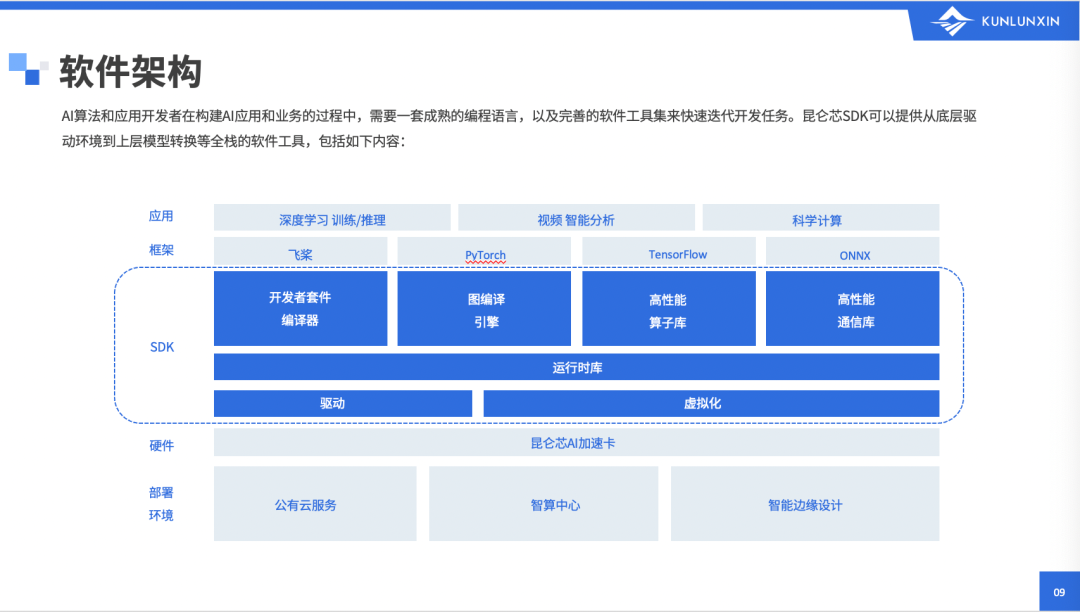Click the 驱动 bar

point(343,403)
